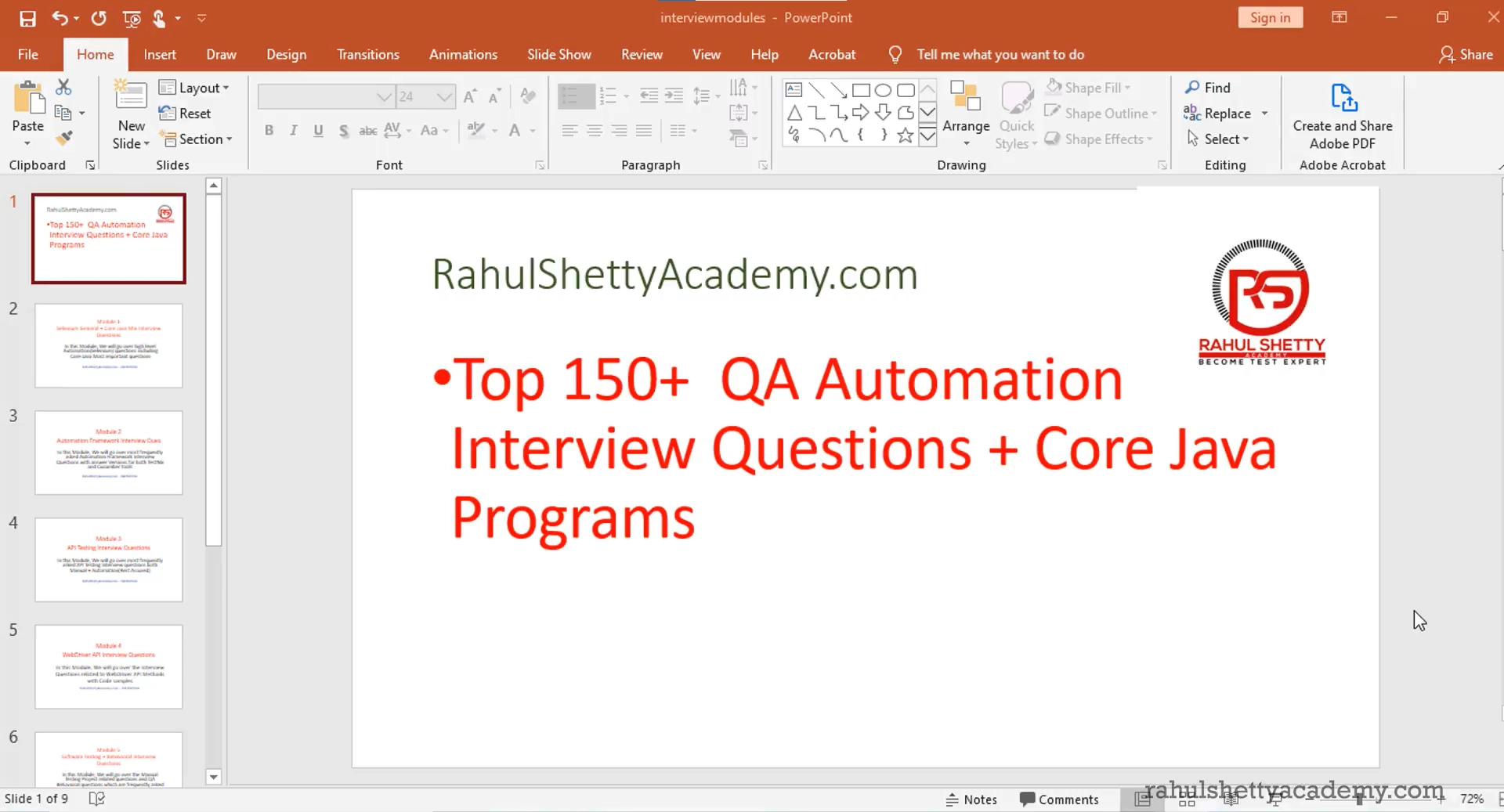Click line spacing icon

(701, 96)
